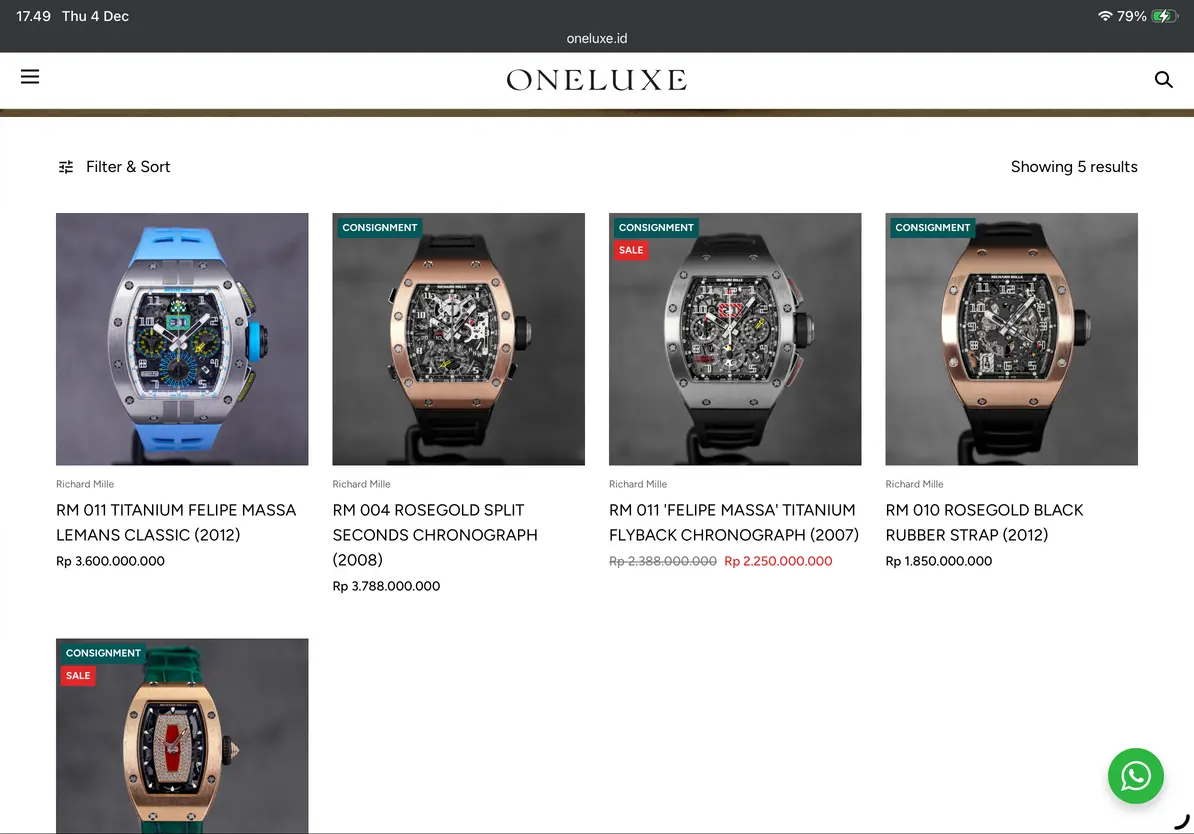Open the Filter & Sort options
1194x834 pixels.
click(114, 167)
